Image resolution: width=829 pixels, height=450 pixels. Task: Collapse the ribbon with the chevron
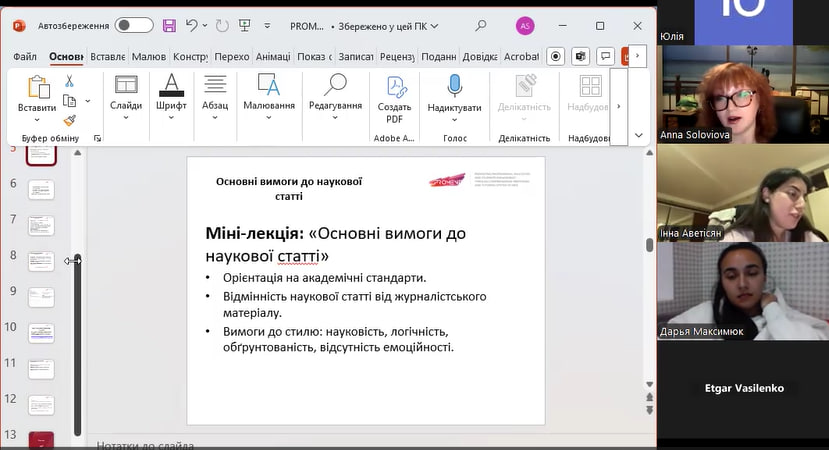[x=639, y=134]
